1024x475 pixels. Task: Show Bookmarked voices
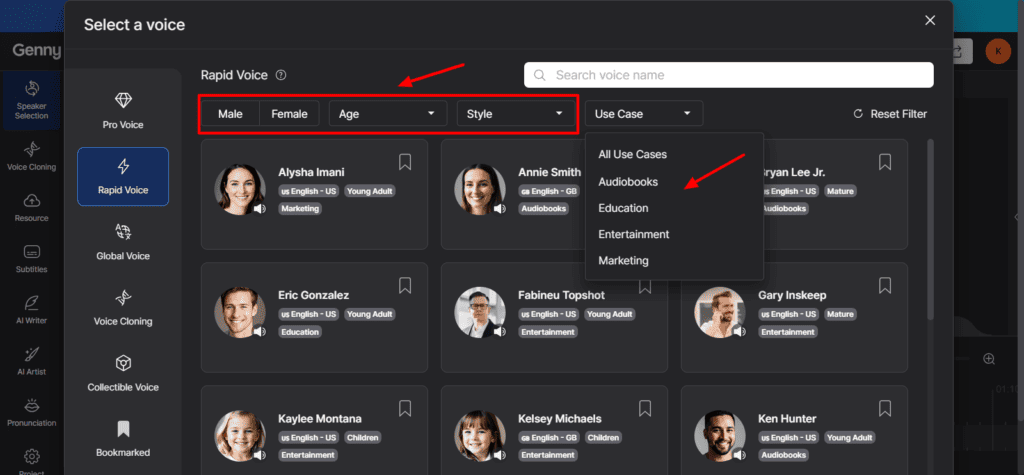pos(123,438)
